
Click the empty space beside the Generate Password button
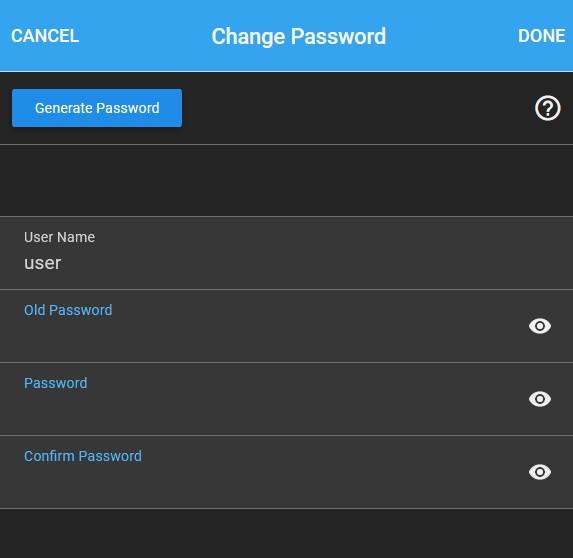click(358, 108)
